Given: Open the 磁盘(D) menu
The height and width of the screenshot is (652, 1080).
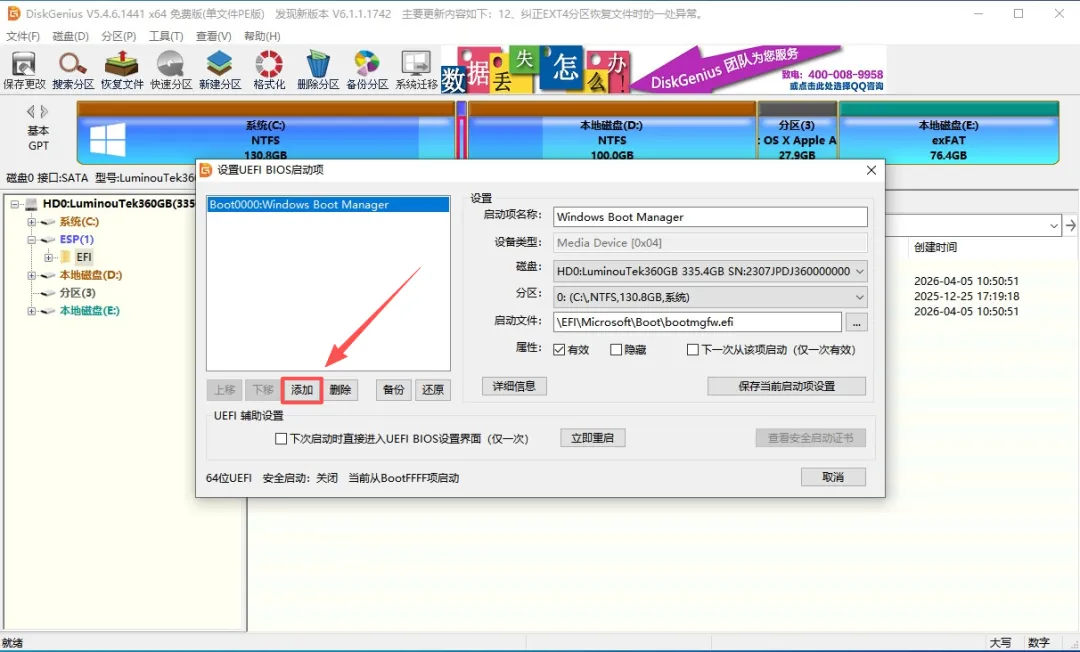Looking at the screenshot, I should click(x=70, y=36).
